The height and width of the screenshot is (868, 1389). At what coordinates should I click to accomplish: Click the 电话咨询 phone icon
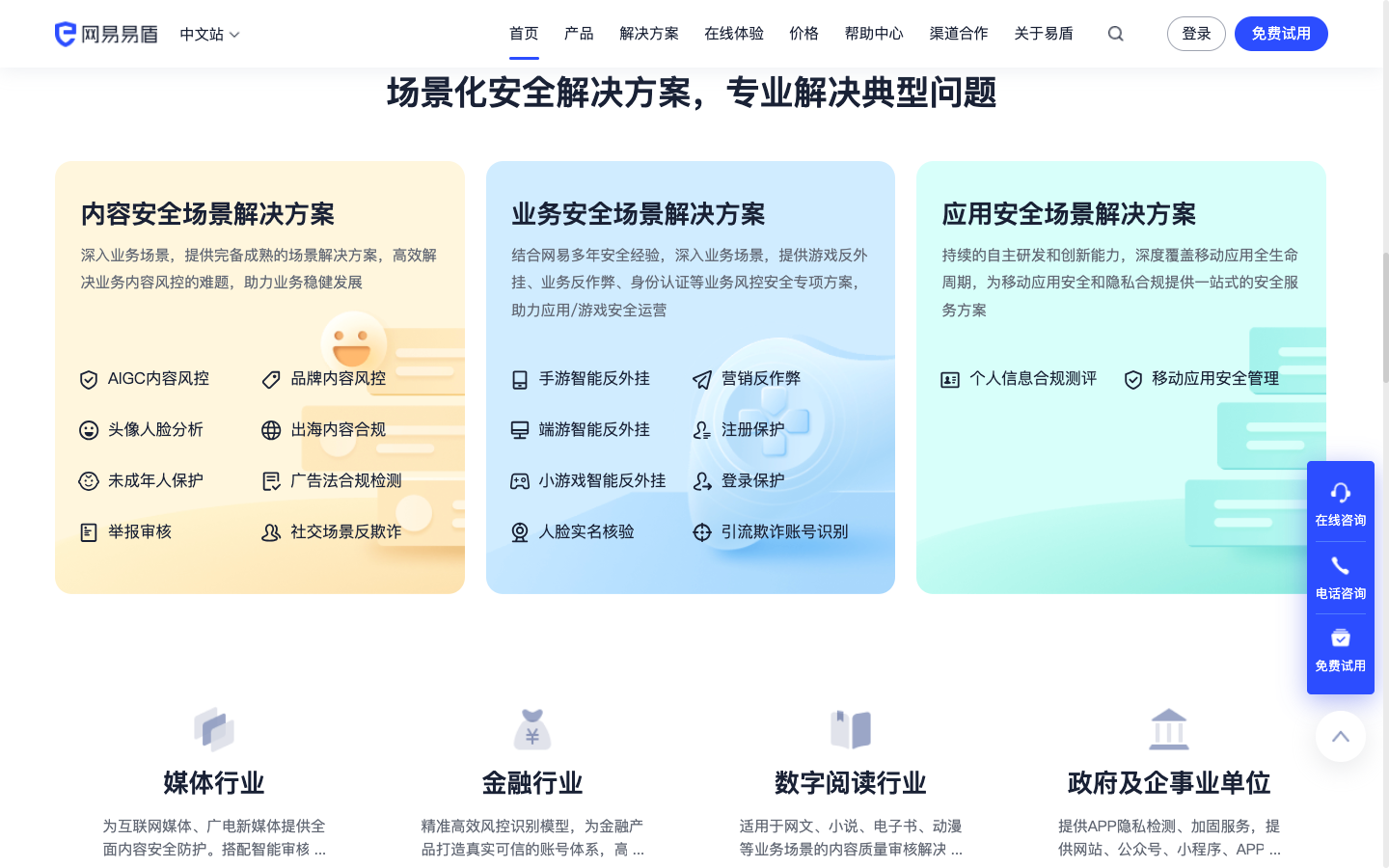(1341, 566)
